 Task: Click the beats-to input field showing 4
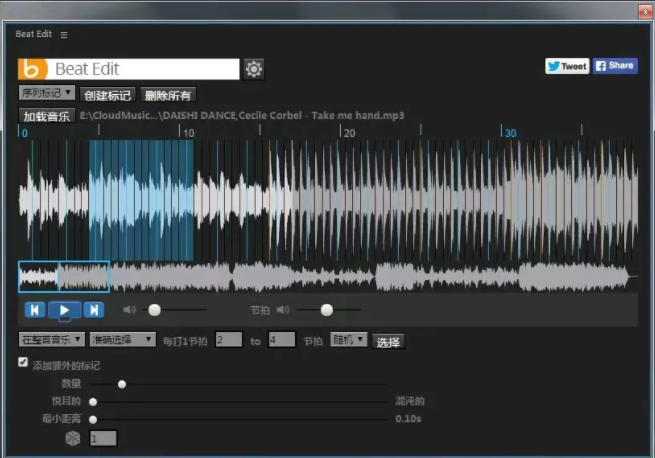tap(282, 340)
